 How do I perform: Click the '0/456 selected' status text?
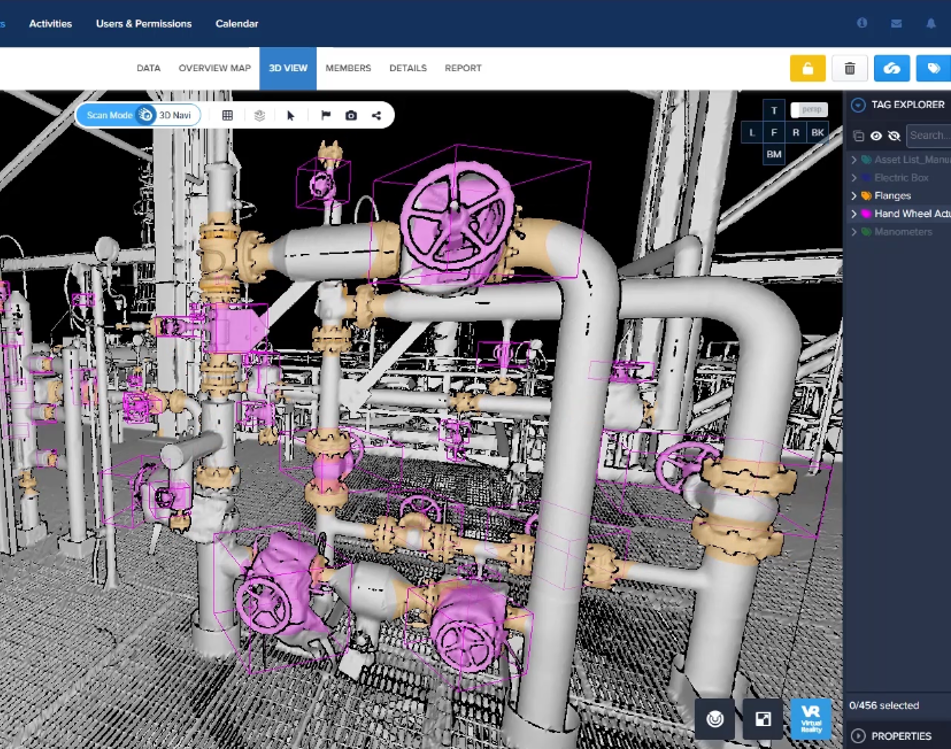tap(884, 706)
